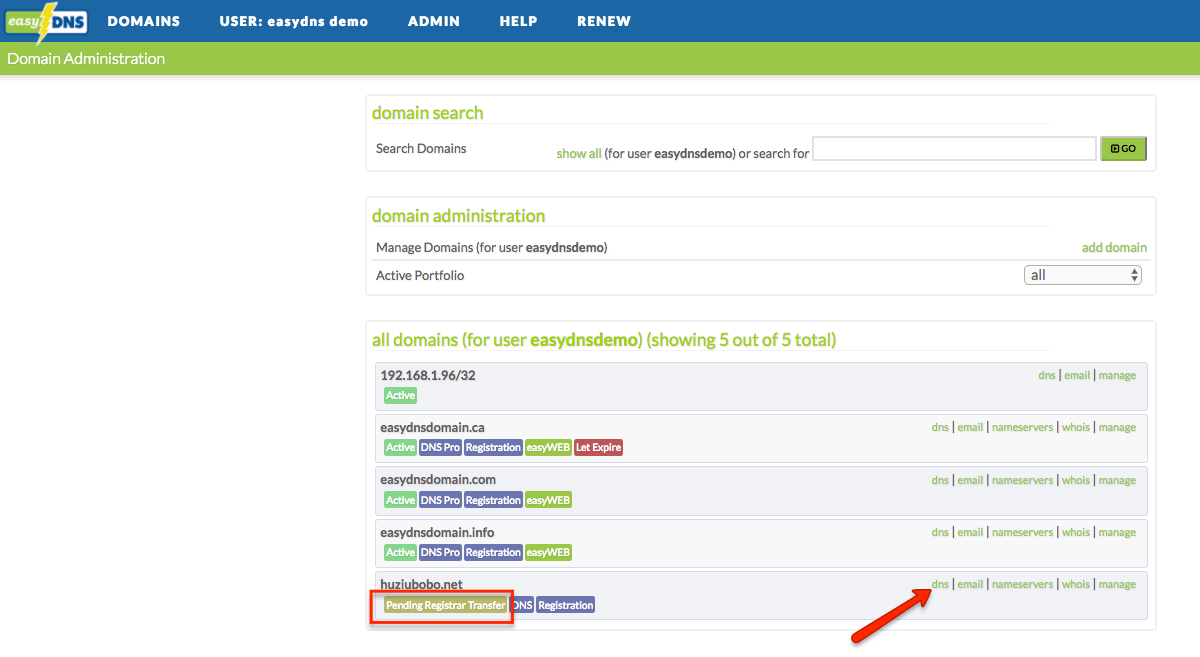The width and height of the screenshot is (1200, 657).
Task: Open dns for 192.168.1.96/32
Action: [x=1047, y=375]
